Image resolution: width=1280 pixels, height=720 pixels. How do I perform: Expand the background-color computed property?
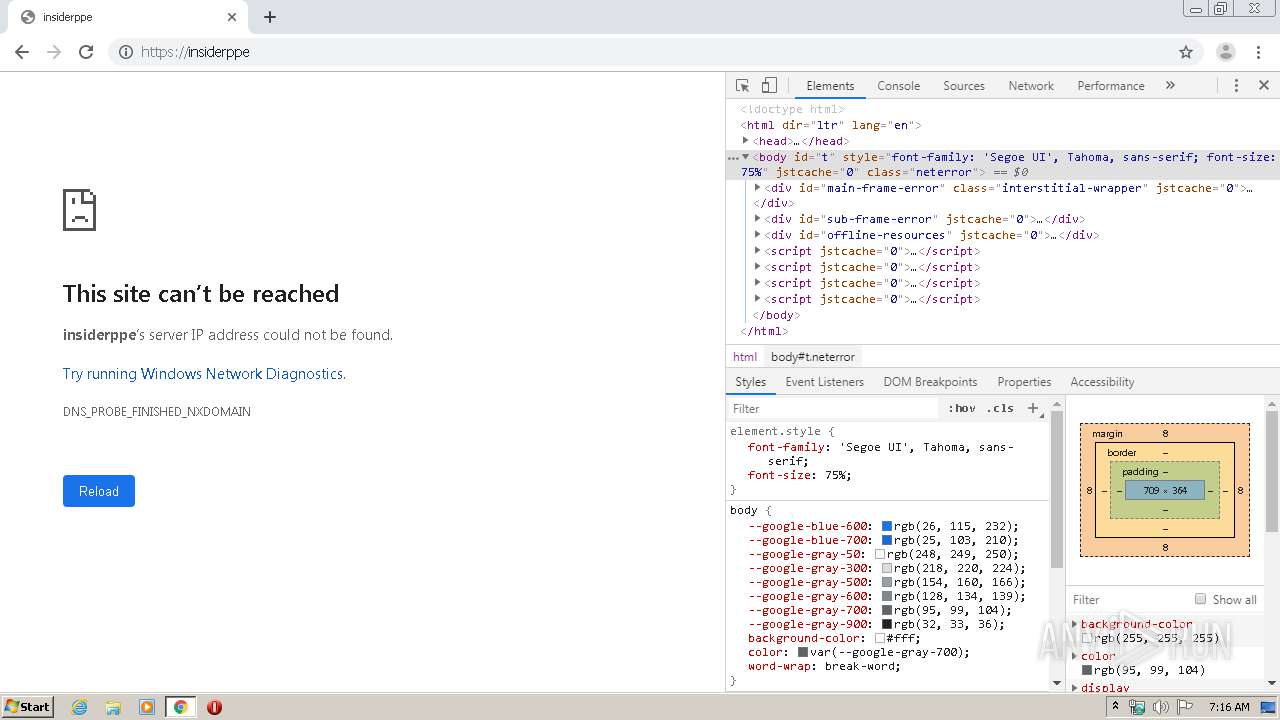[1075, 624]
